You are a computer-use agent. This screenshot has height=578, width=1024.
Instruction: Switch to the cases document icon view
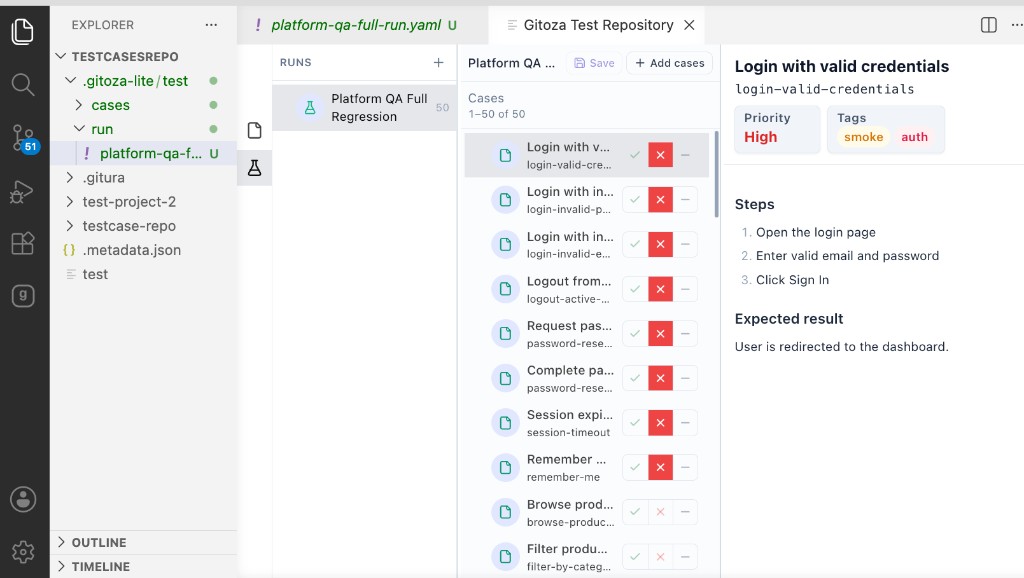tap(255, 131)
